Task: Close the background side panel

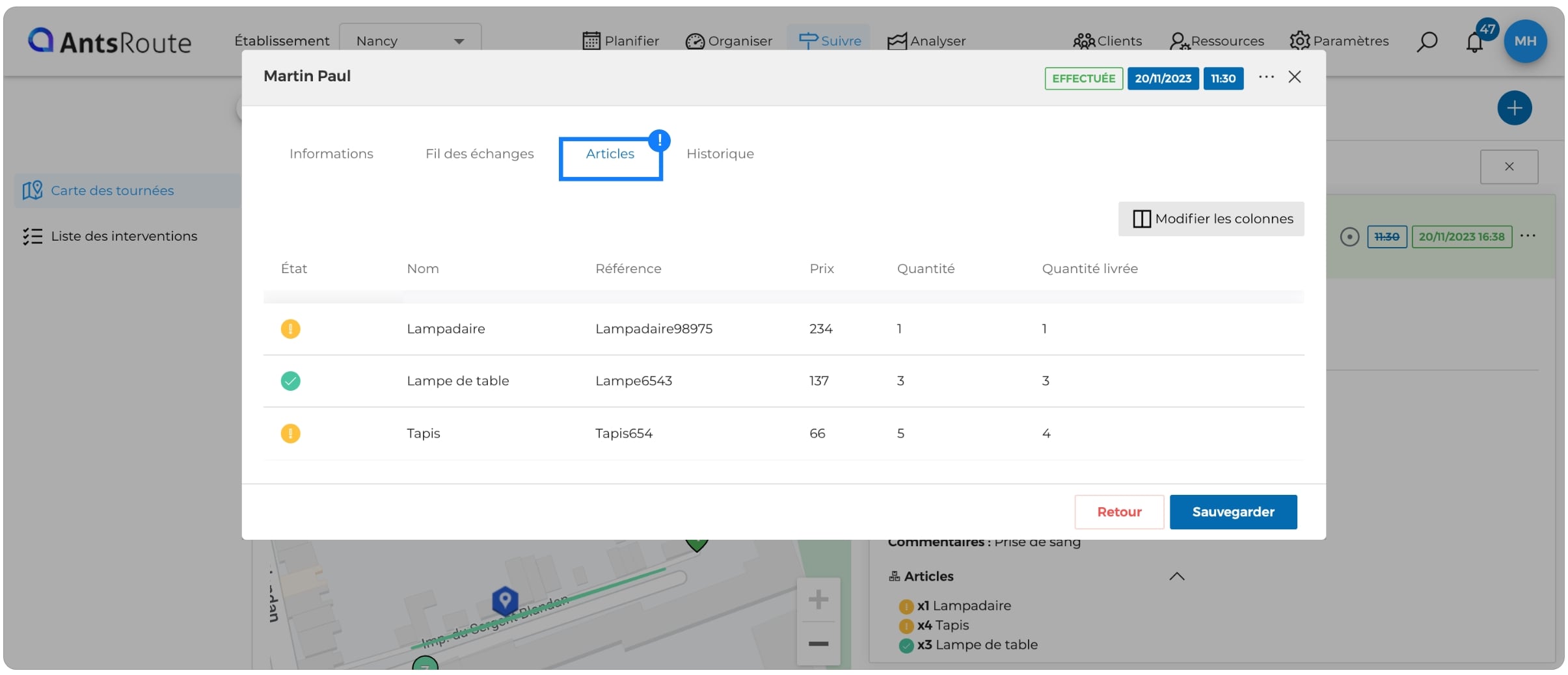Action: click(1509, 167)
